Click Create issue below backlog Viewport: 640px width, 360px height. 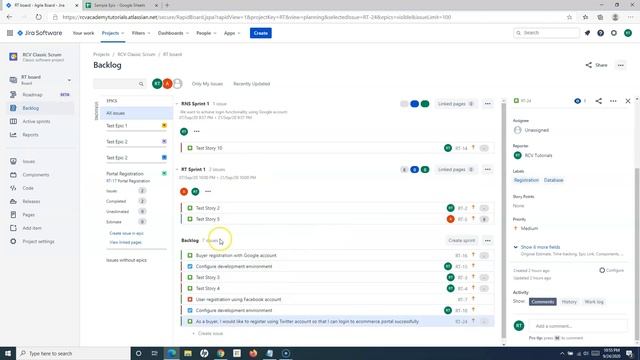pos(208,333)
